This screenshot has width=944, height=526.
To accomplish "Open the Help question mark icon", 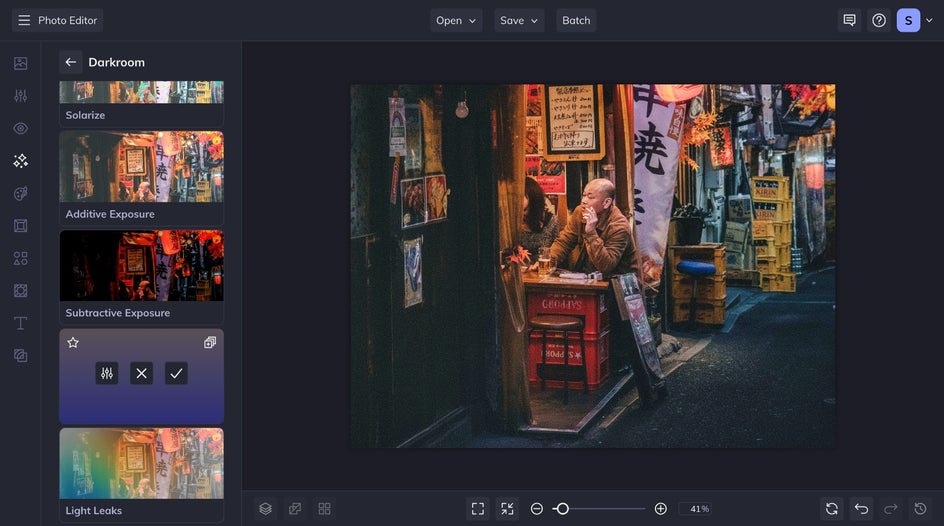I will coord(879,20).
